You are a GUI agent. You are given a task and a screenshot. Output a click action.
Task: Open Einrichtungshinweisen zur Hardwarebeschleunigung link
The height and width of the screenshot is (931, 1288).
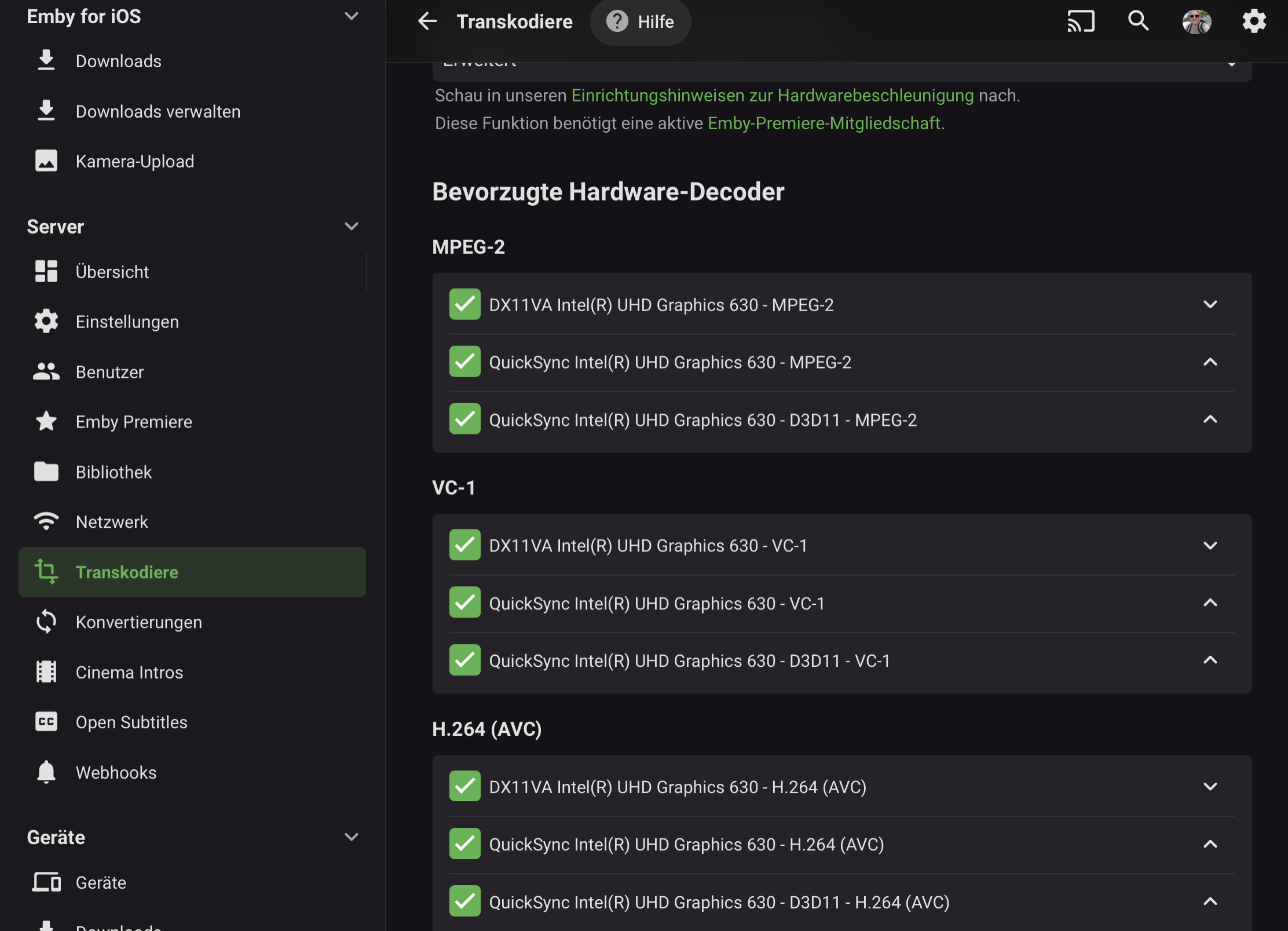tap(773, 96)
